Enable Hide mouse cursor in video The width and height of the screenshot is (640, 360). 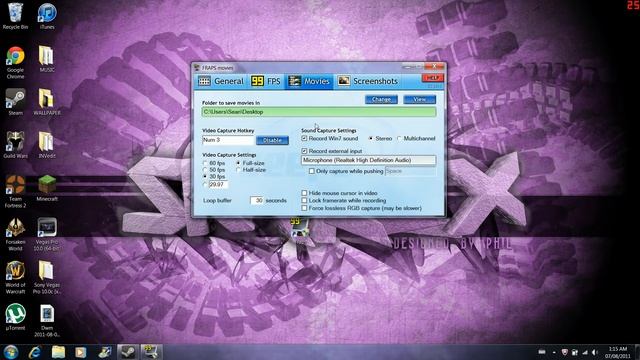(304, 193)
